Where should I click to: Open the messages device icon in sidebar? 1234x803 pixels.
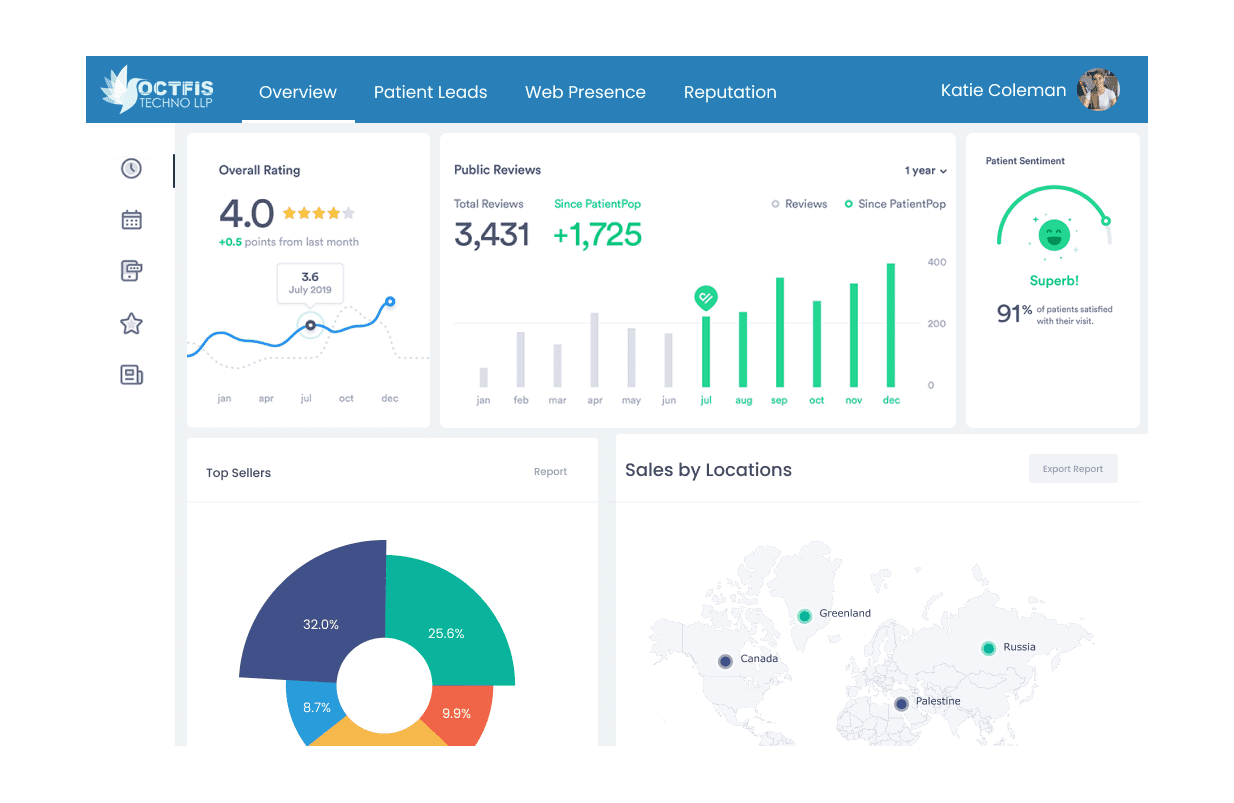131,271
